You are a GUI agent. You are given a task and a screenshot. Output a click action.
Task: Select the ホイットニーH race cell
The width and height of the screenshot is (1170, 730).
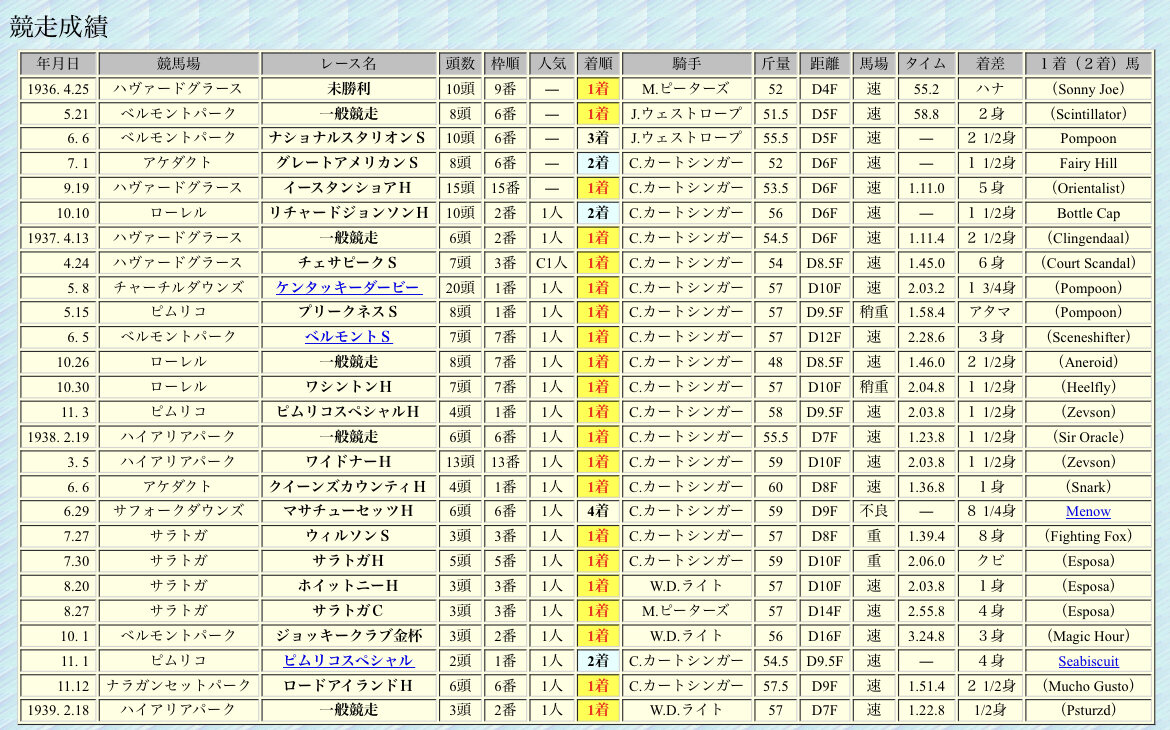click(x=348, y=586)
